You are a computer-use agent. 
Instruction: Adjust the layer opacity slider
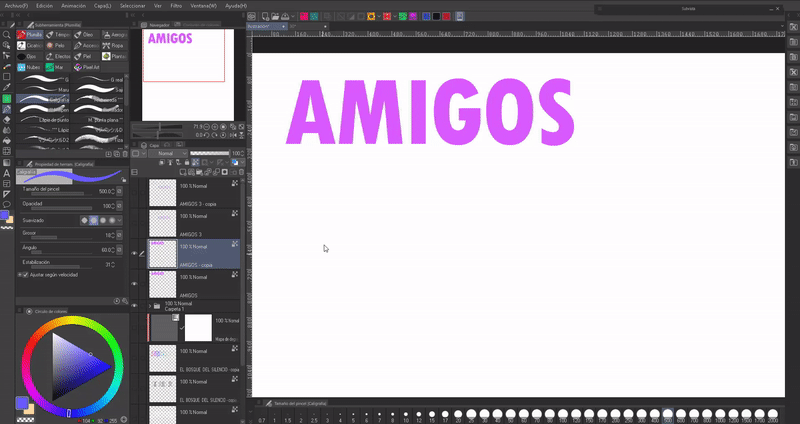[x=210, y=154]
